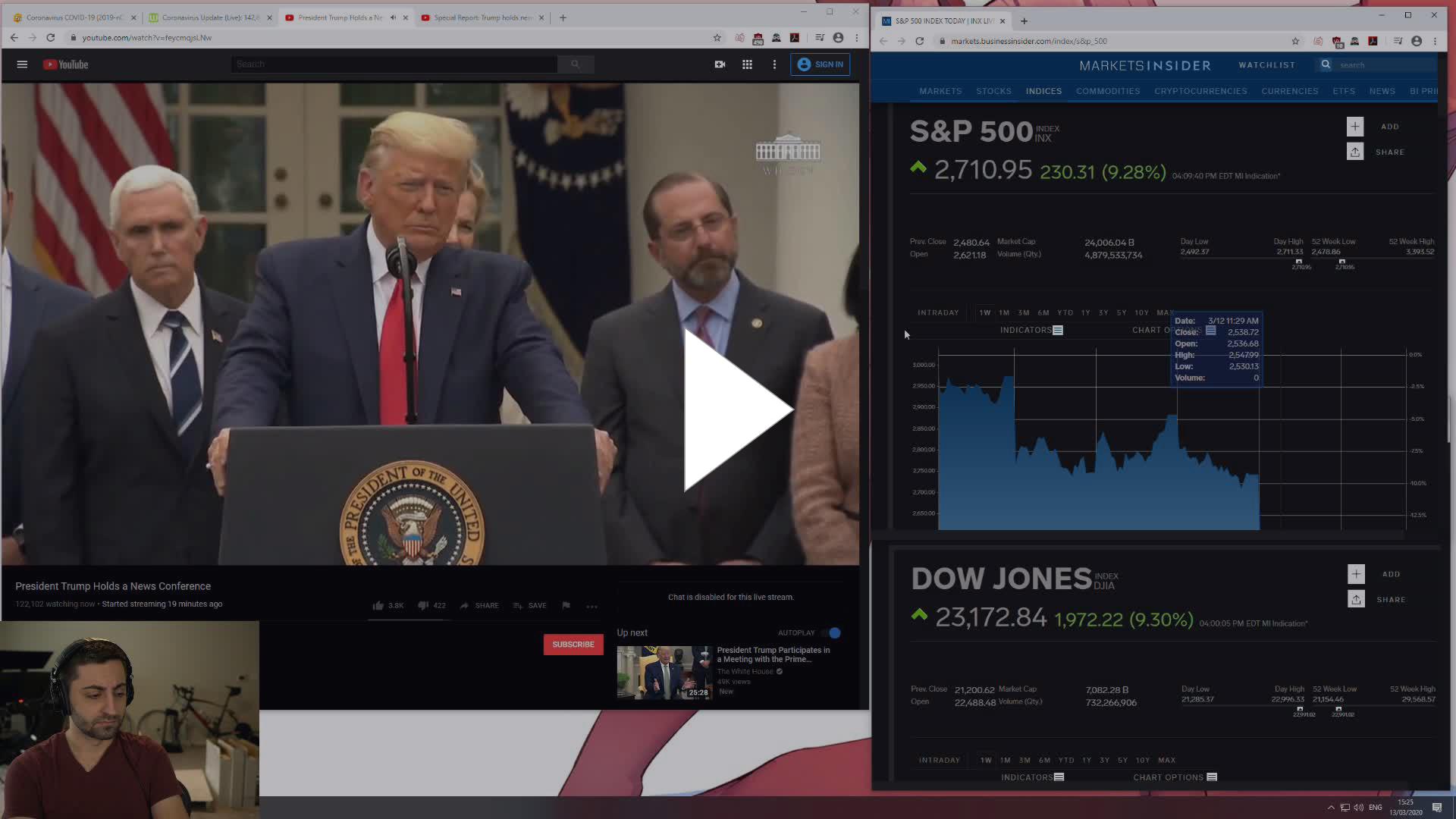Select 10Y range on S&P 500 chart
This screenshot has width=1456, height=819.
(1141, 312)
